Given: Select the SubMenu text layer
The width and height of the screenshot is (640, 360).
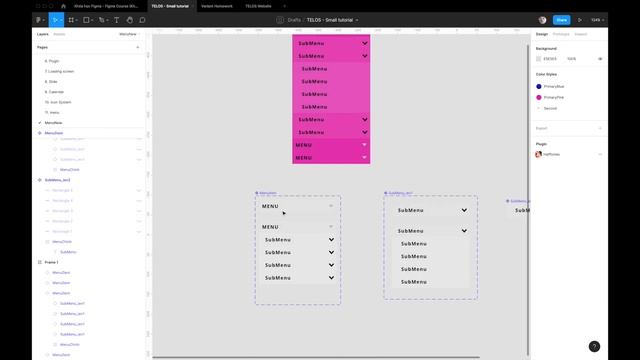Looking at the screenshot, I should click(x=68, y=252).
